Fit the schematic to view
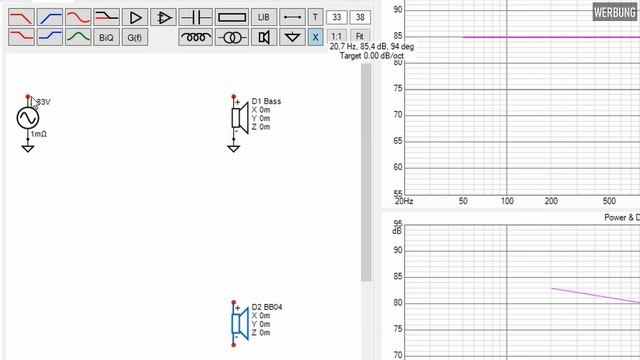This screenshot has width=640, height=360. [x=360, y=36]
